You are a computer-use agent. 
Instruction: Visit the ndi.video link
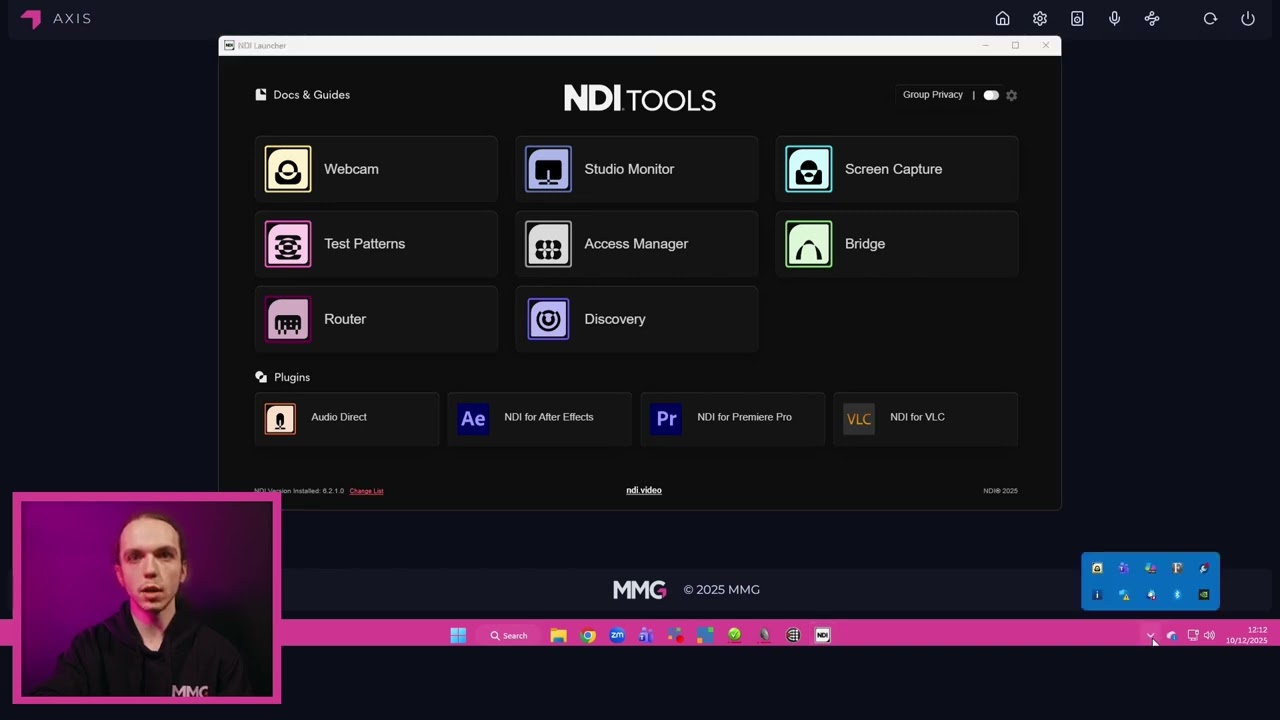click(644, 490)
